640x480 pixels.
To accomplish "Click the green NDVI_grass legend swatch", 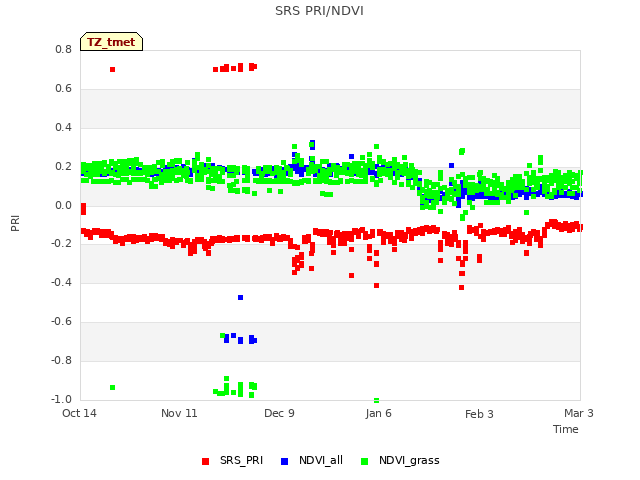I will coord(364,461).
